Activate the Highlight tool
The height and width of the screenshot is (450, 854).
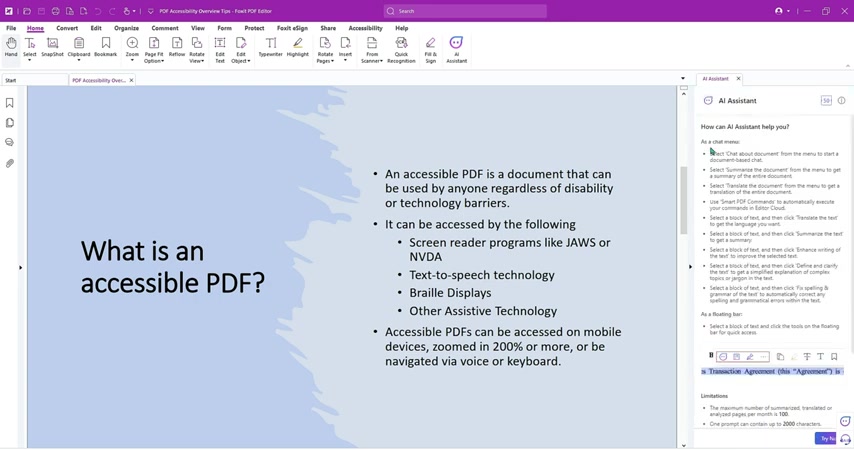(x=297, y=47)
